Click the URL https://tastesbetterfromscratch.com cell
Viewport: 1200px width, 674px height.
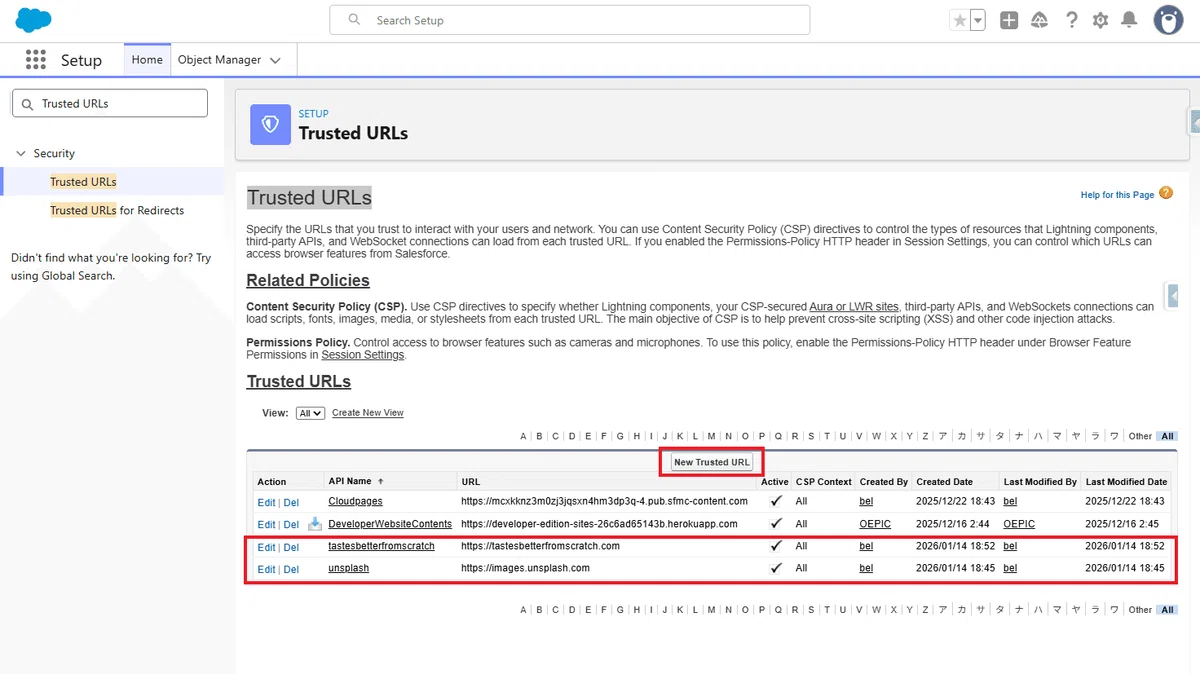(540, 546)
